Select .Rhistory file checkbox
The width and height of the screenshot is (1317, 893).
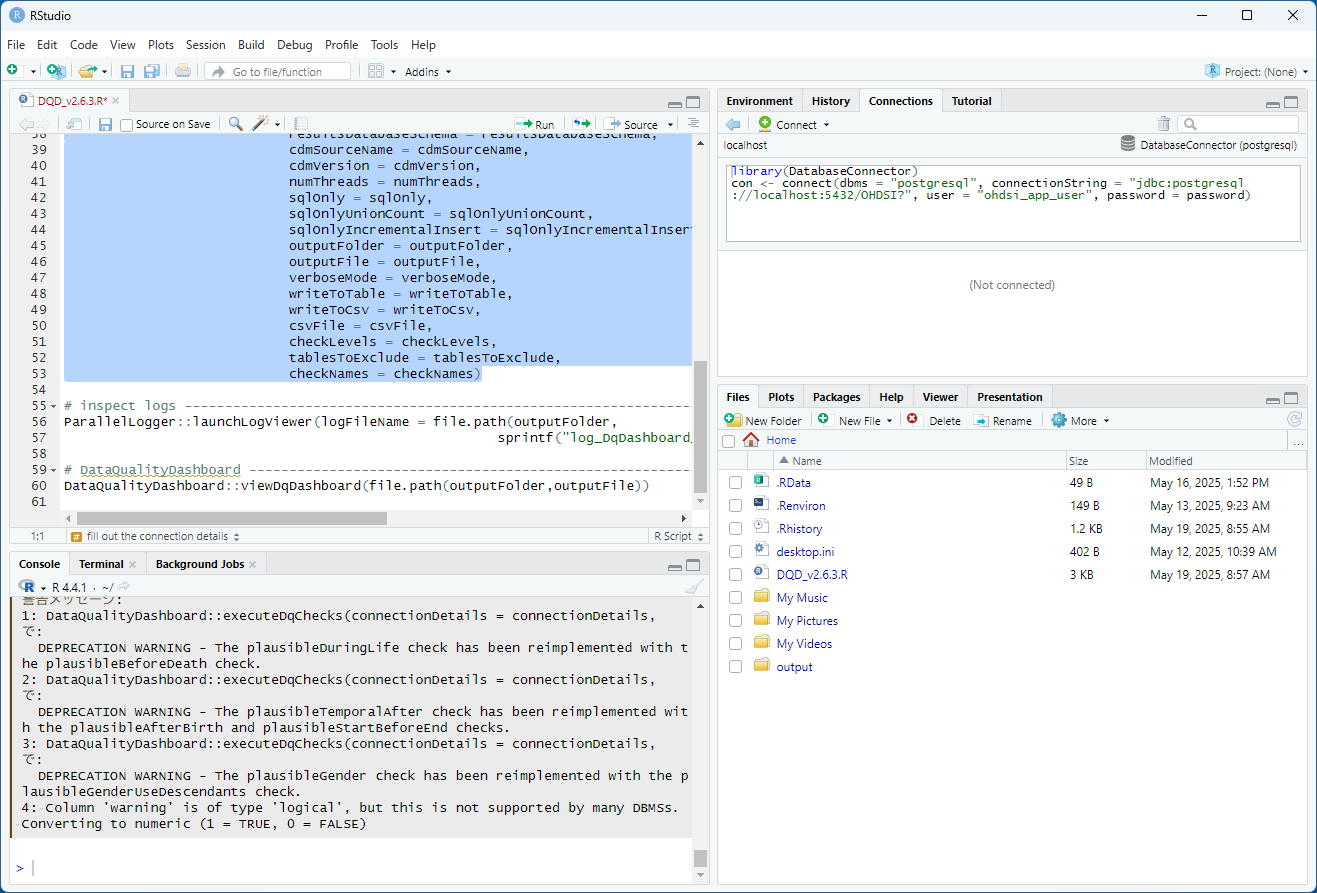[735, 529]
